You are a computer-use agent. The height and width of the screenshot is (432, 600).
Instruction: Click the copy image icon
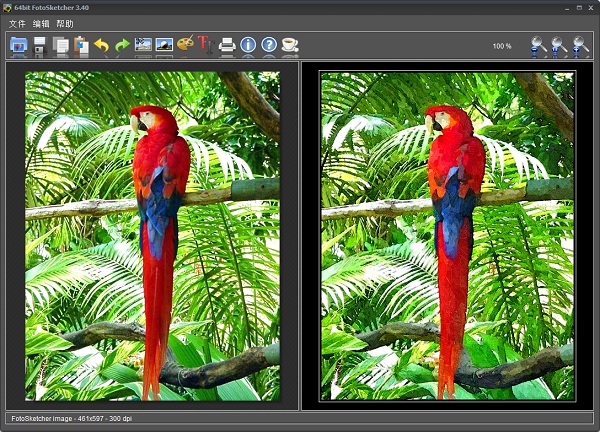61,45
